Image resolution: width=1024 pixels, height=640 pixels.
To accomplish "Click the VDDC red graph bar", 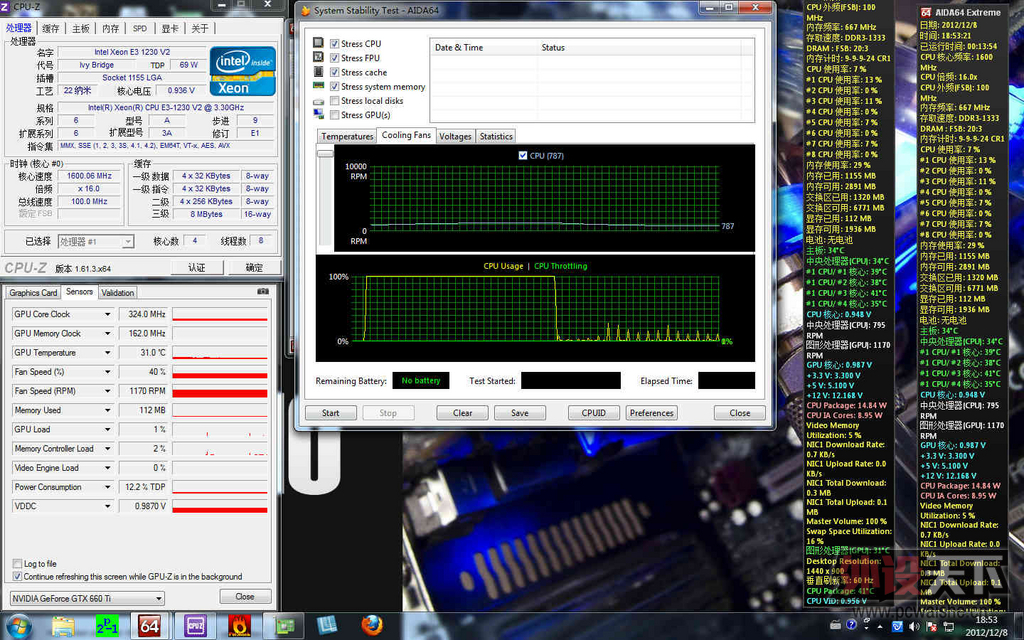I will tap(219, 509).
